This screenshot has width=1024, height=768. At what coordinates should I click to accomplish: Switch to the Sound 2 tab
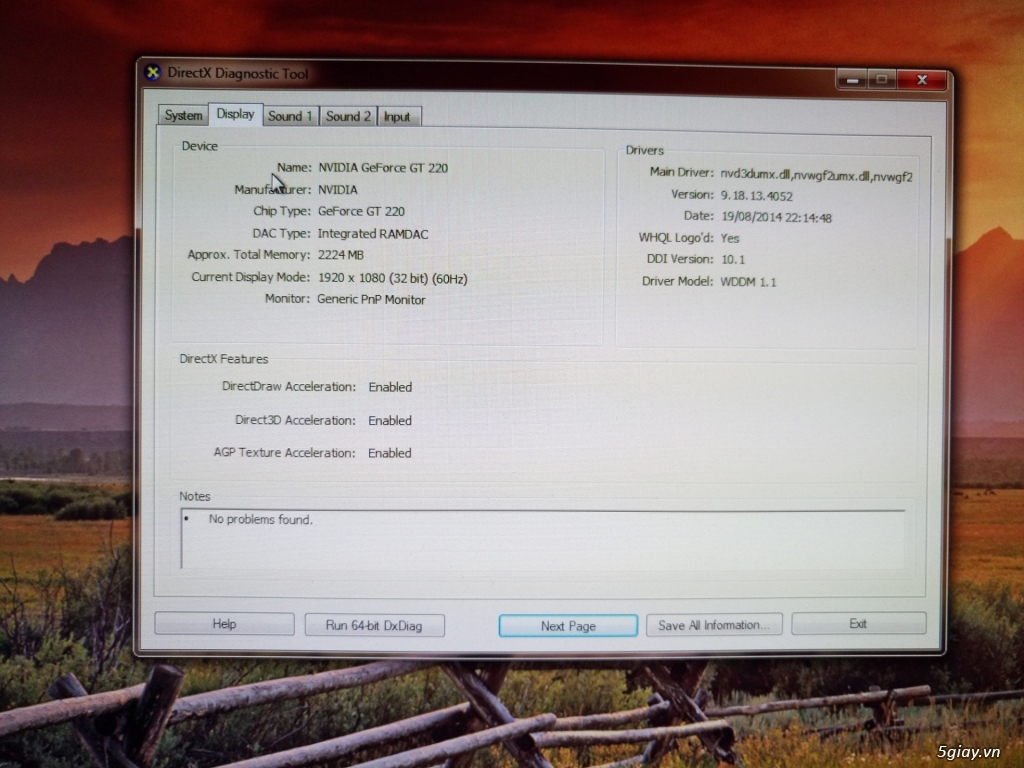[348, 116]
